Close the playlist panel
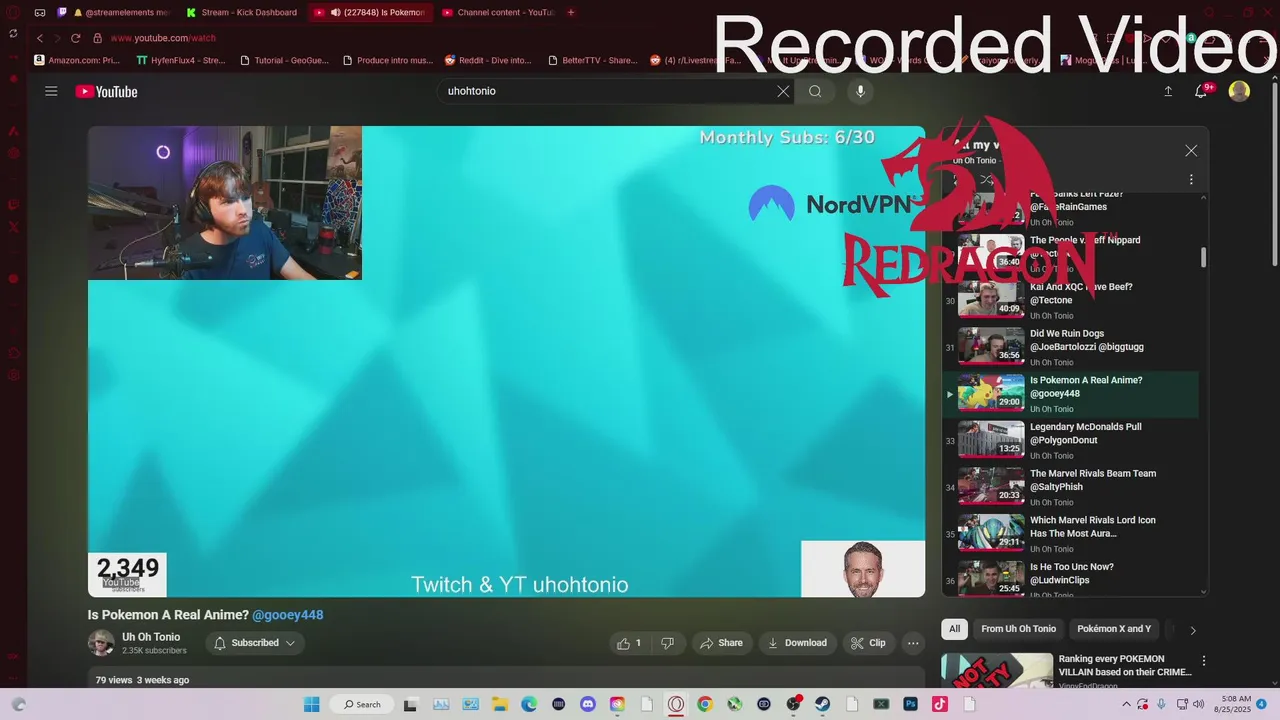The height and width of the screenshot is (720, 1280). tap(1191, 150)
